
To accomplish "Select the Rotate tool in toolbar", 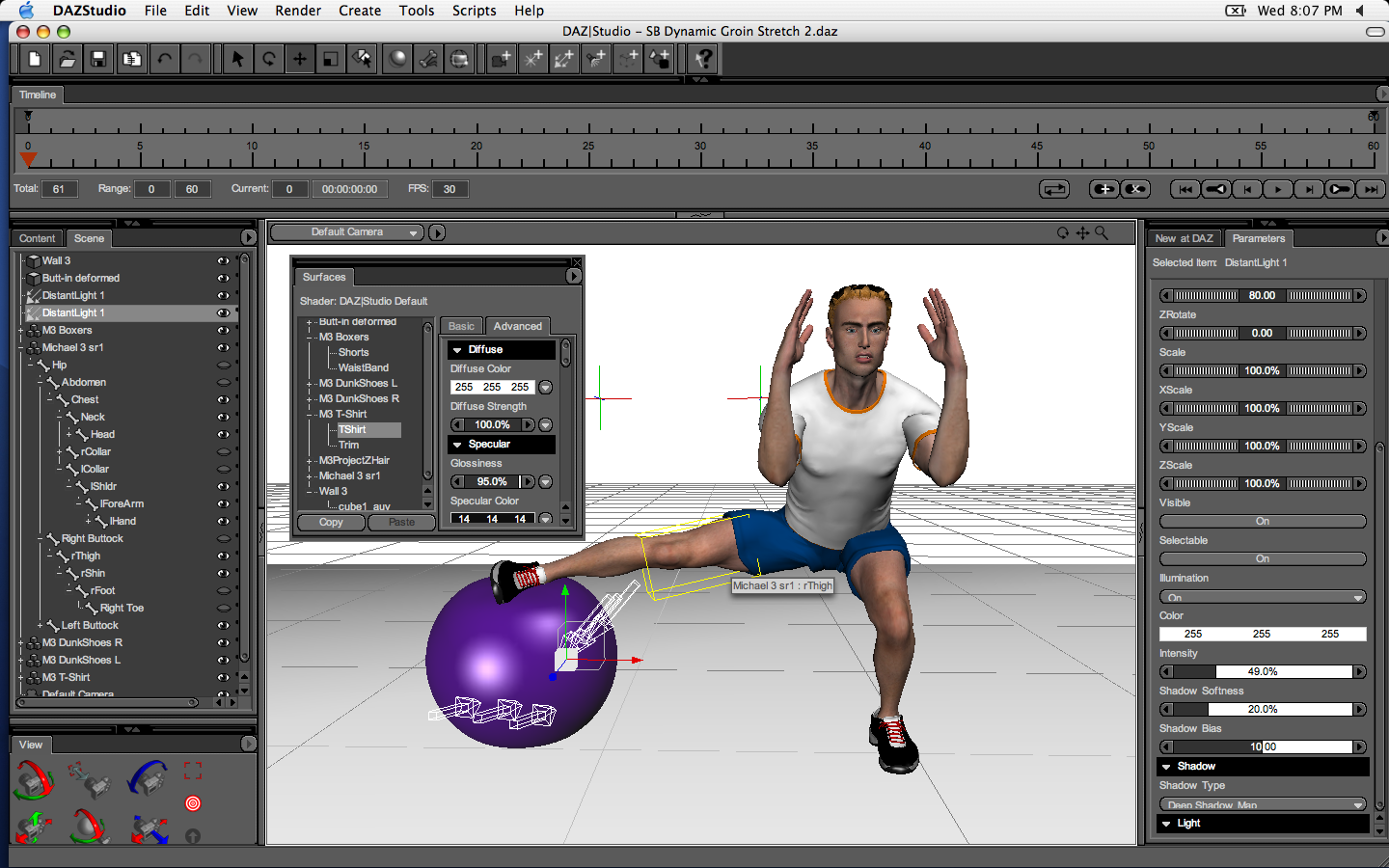I will [269, 60].
